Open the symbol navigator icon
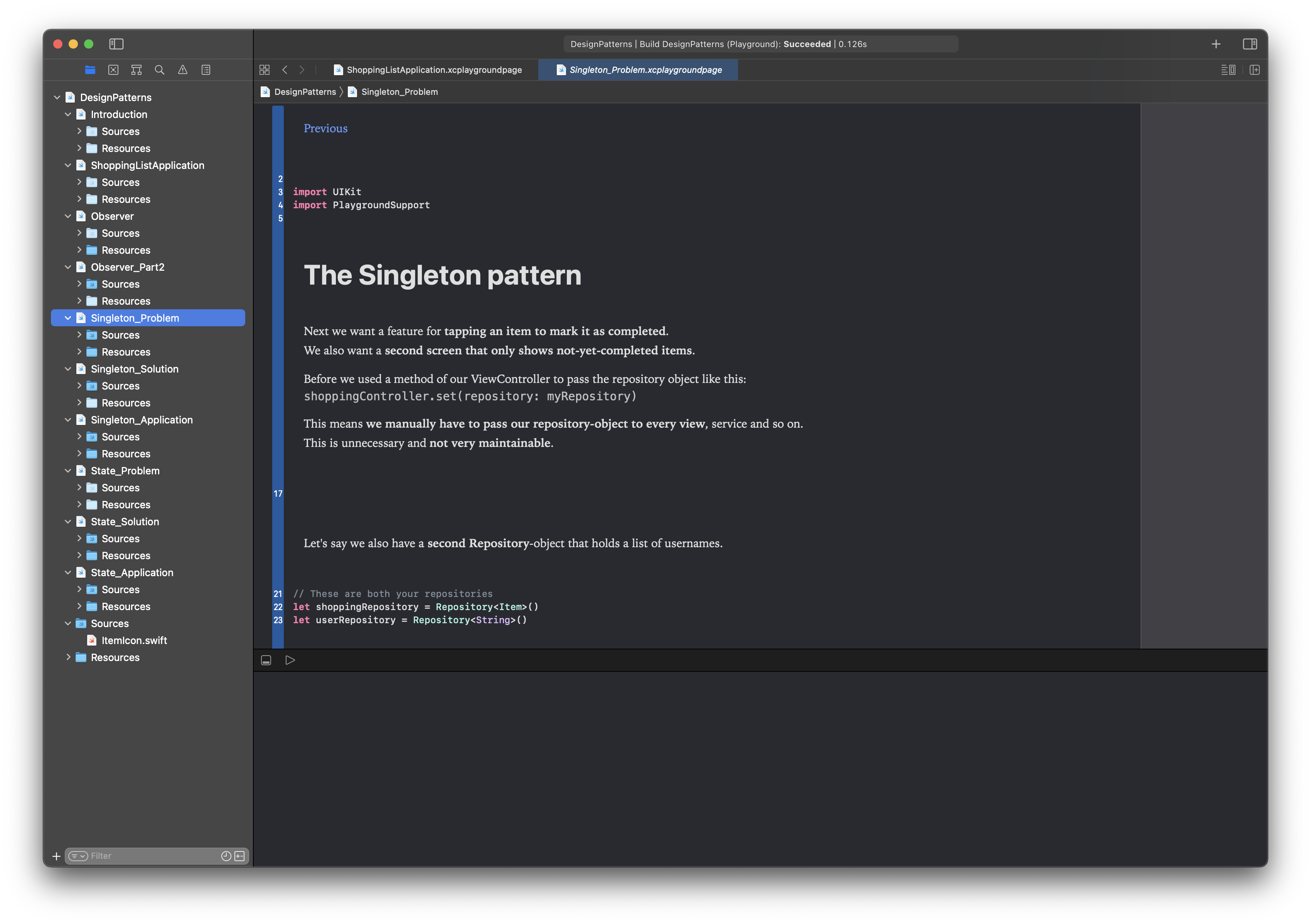Screen dimensions: 1311x924 (x=136, y=70)
